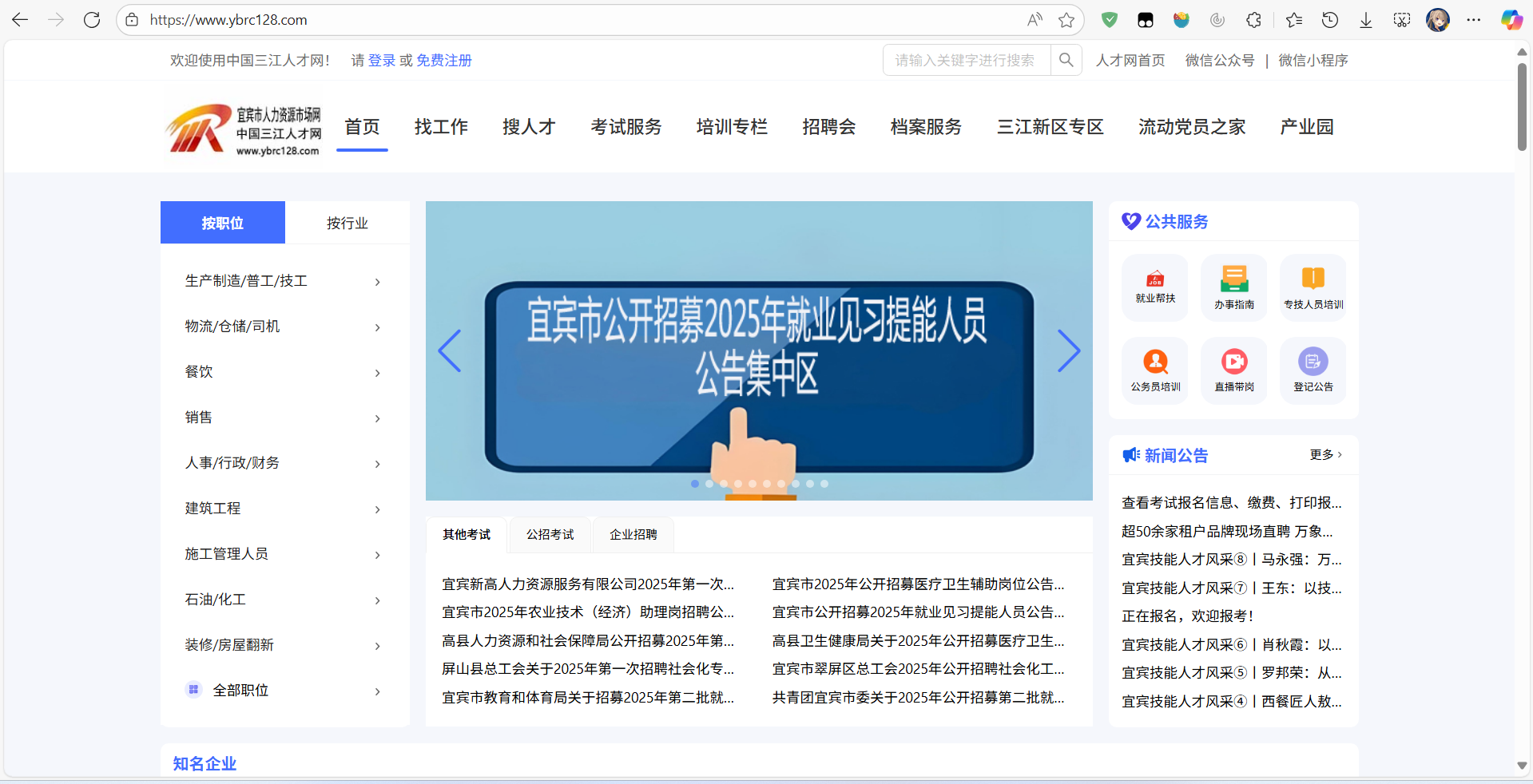1533x784 pixels.
Task: Switch to the 按行业 tab
Action: coord(347,223)
